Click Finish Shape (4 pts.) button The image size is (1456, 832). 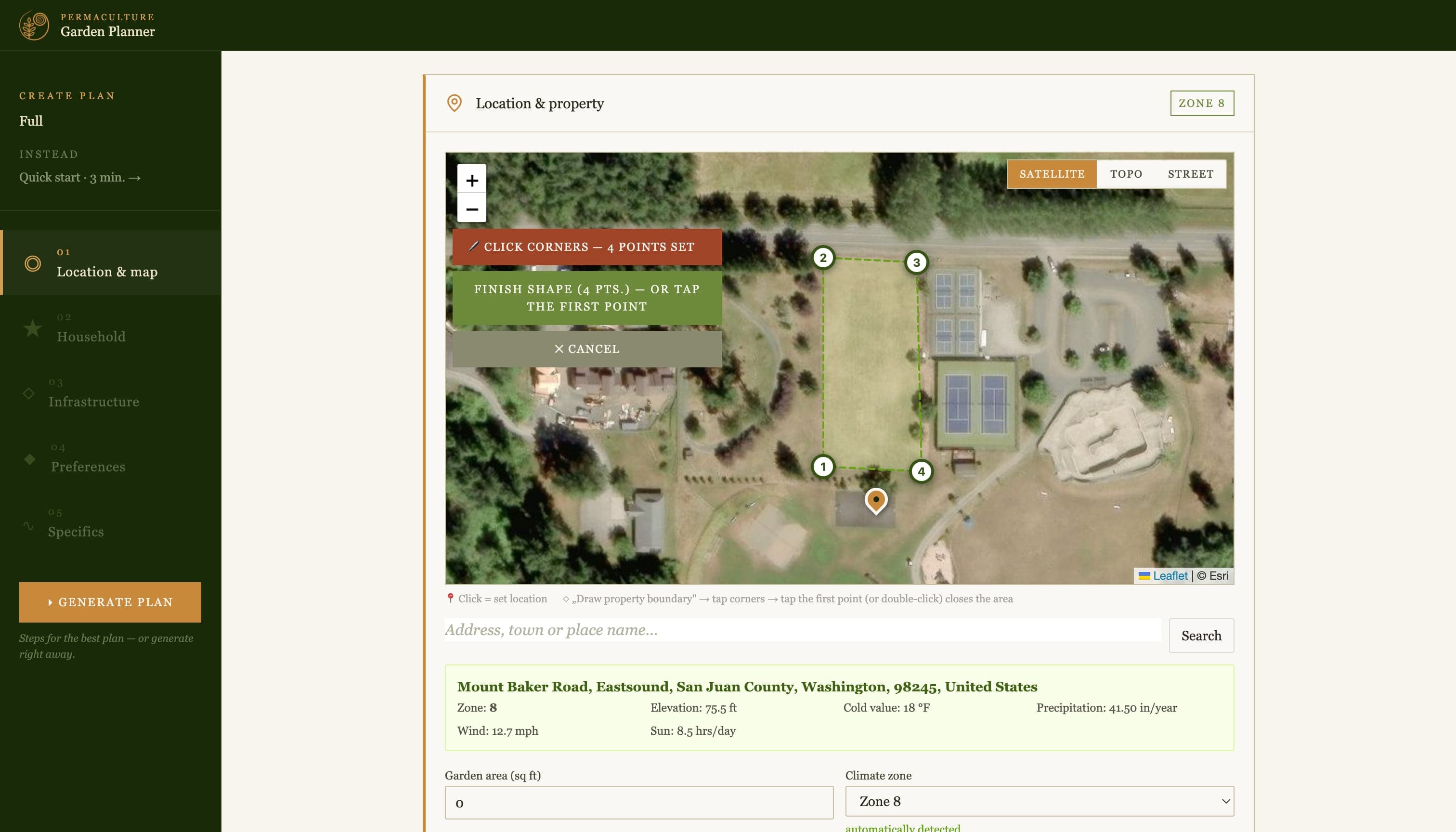point(587,298)
